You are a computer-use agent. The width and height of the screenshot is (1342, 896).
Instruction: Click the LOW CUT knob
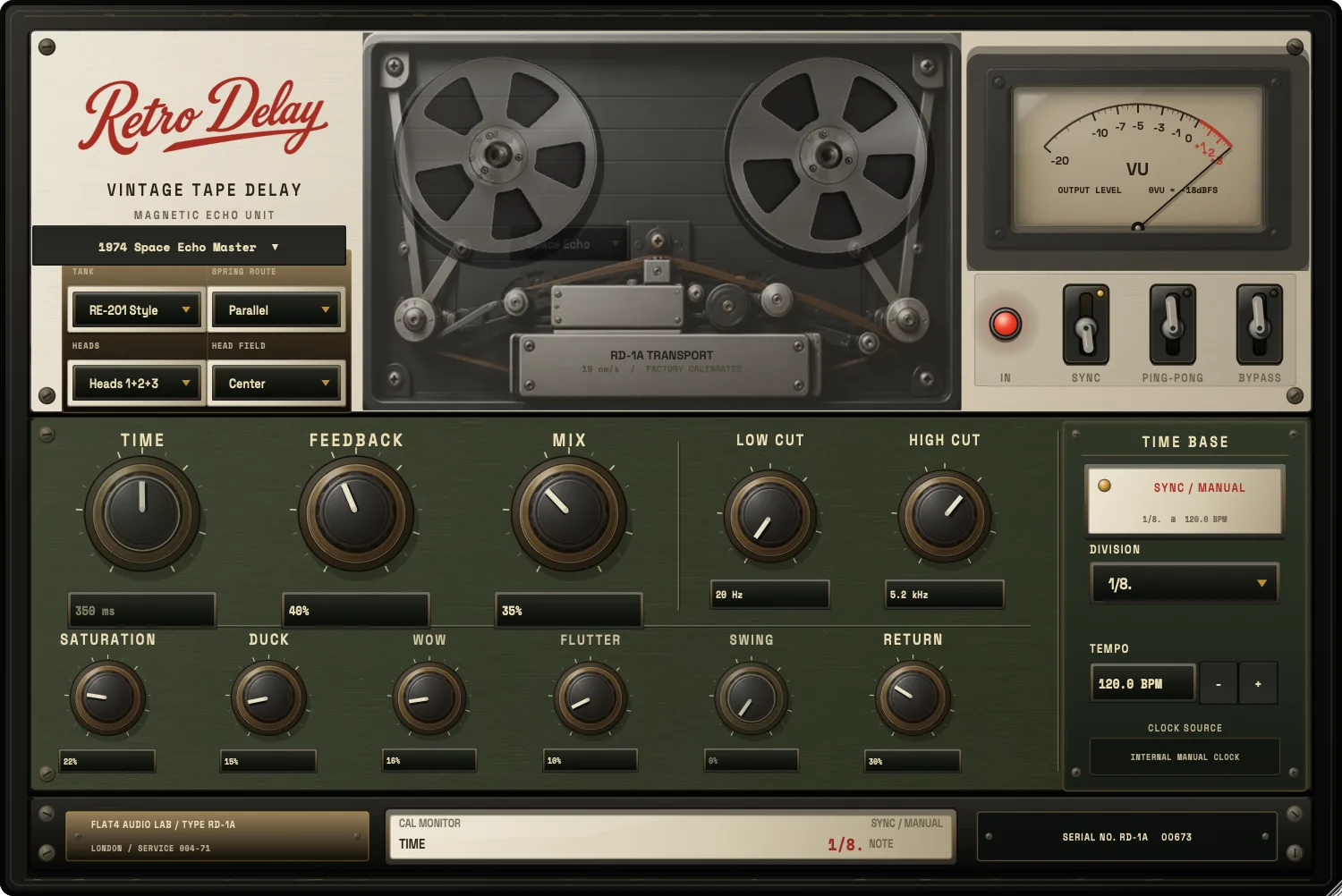click(769, 516)
